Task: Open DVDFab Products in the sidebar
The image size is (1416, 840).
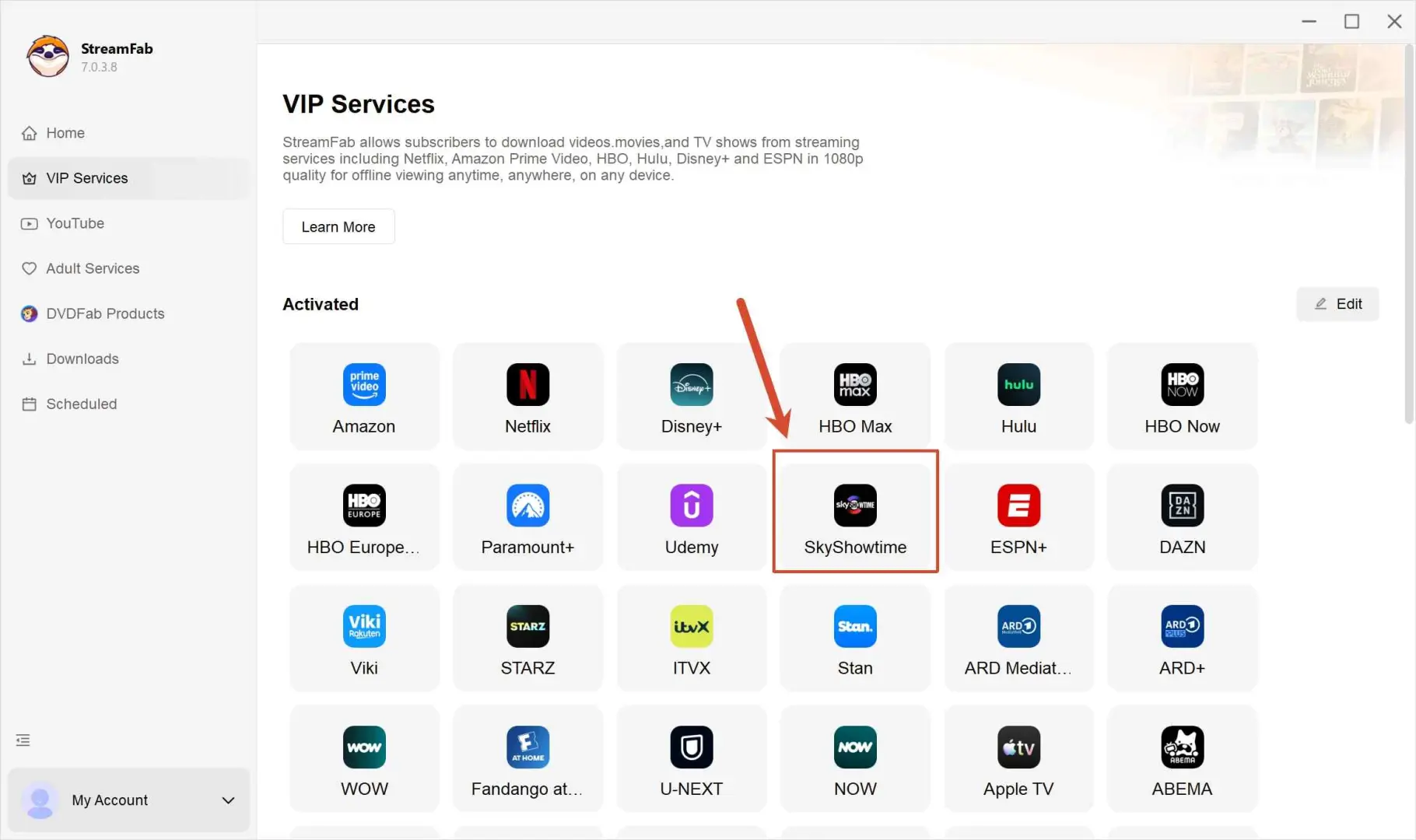Action: coord(129,313)
